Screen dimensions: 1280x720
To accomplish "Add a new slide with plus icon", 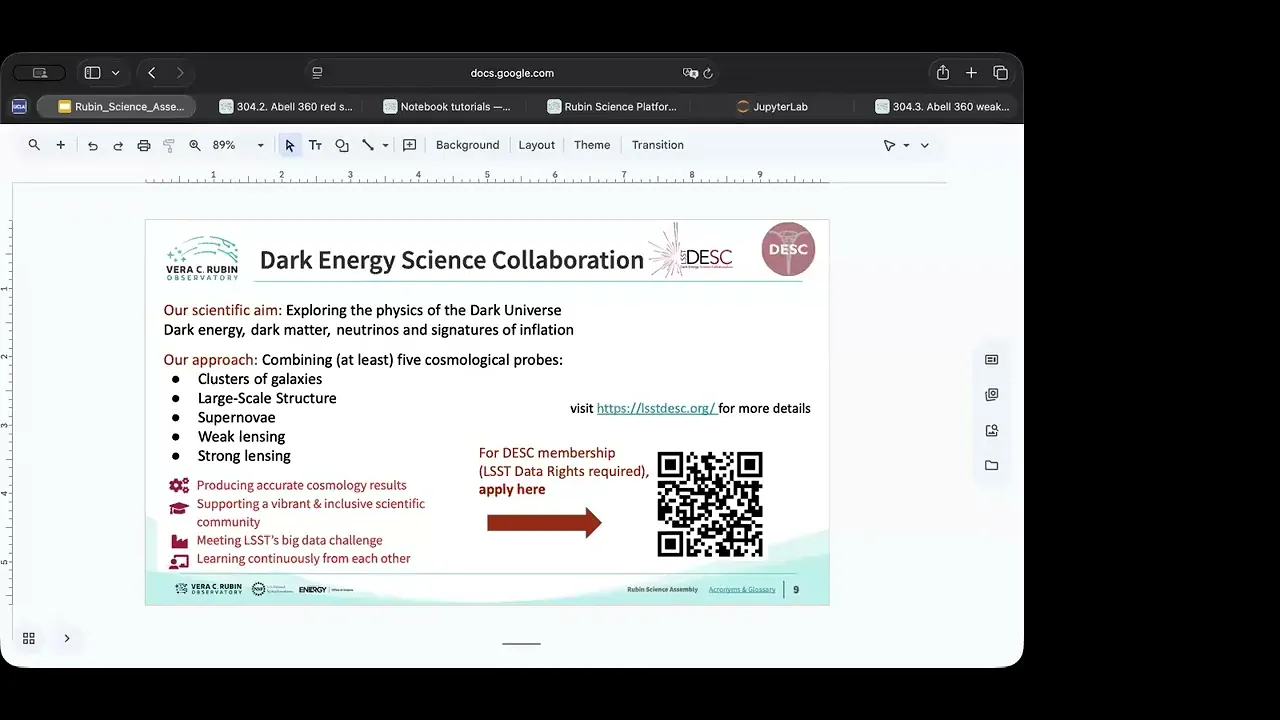I will coord(60,145).
